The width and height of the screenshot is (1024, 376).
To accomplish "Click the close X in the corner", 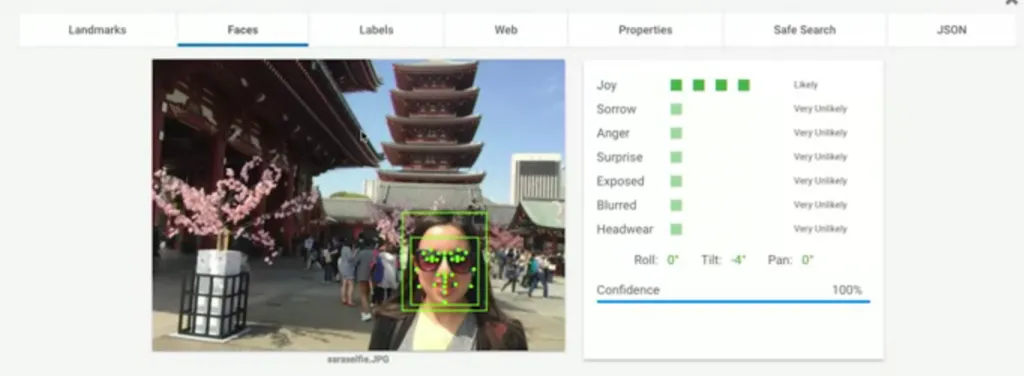I will click(x=1012, y=3).
